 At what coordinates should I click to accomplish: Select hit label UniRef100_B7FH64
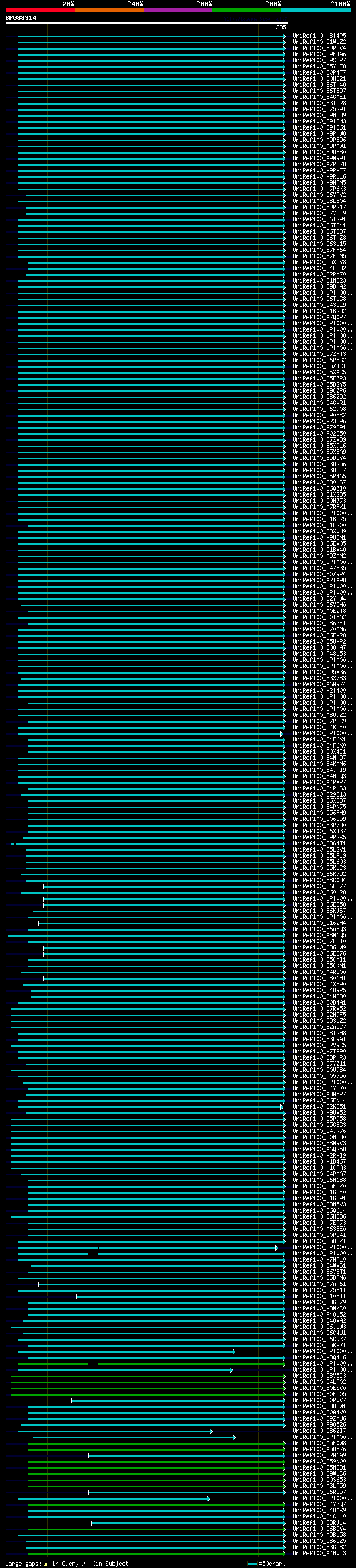(x=319, y=250)
